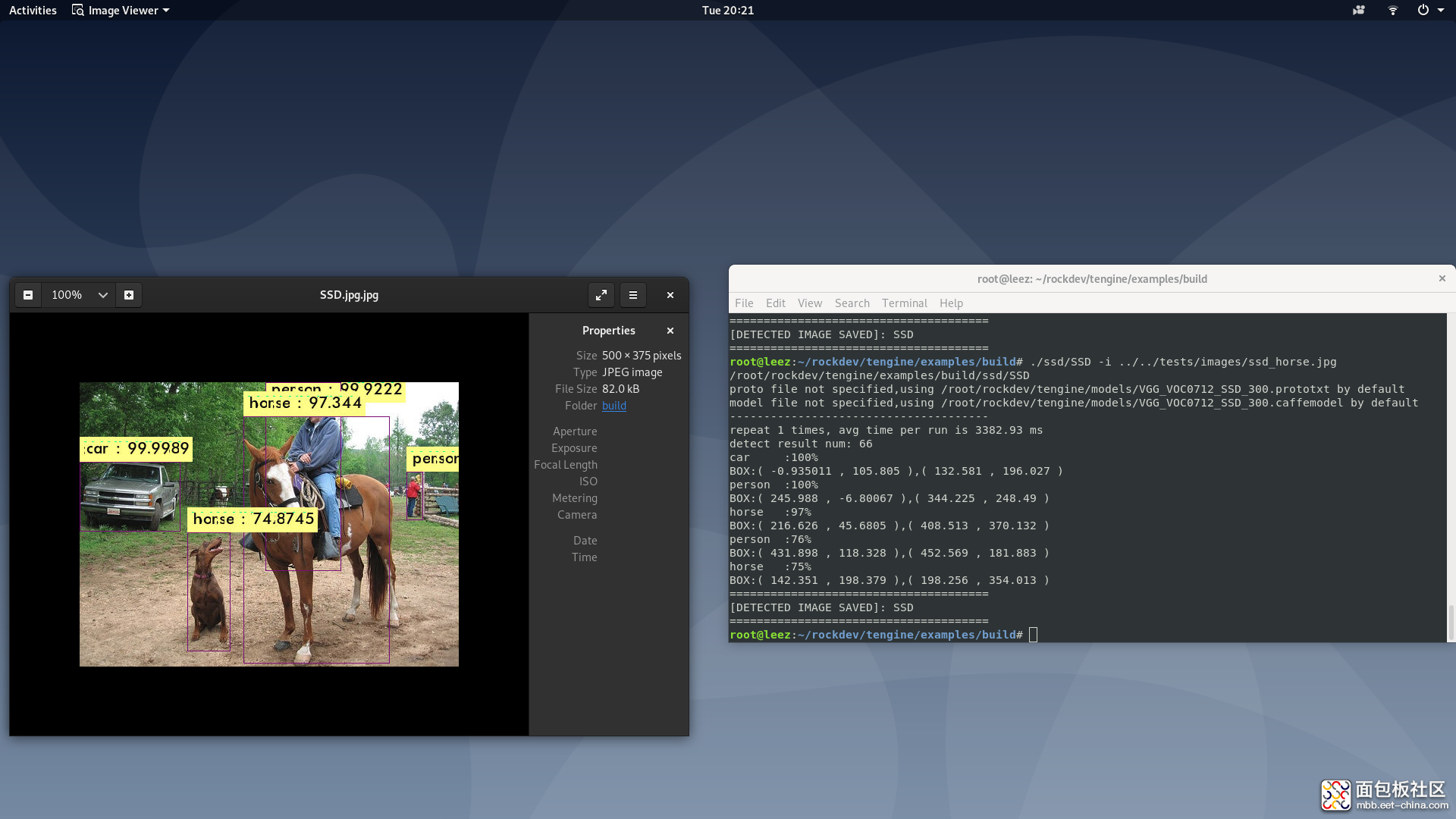
Task: Click detected SSD horse image thumbnail
Action: (x=269, y=524)
